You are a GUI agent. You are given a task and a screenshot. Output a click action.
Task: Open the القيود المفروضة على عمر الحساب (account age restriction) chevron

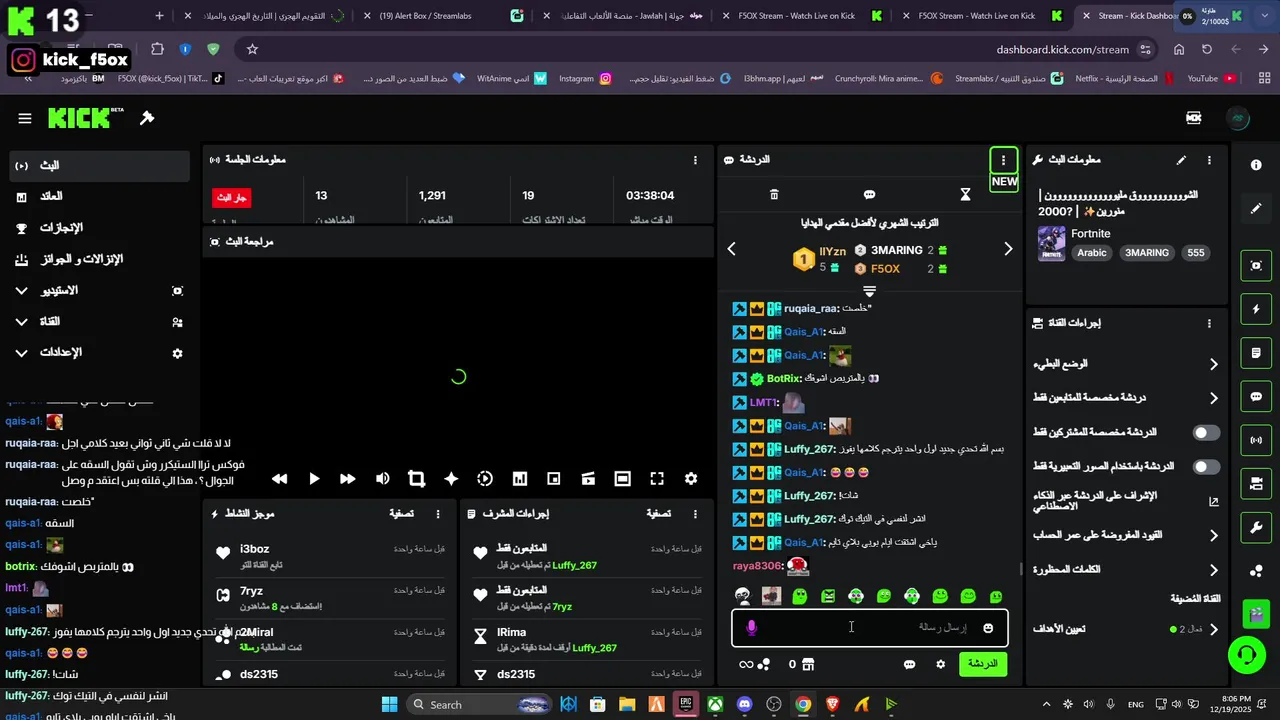click(x=1214, y=536)
